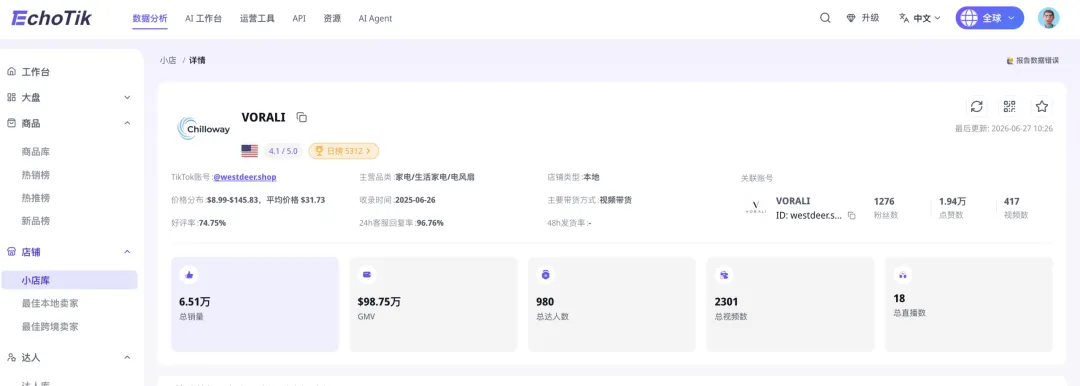Click the total creators icon
The width and height of the screenshot is (1080, 386).
(x=546, y=274)
